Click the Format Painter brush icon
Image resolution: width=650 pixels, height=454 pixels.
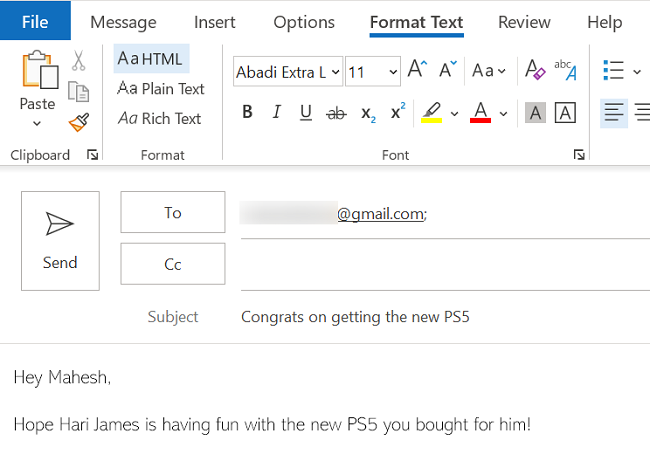pos(79,122)
